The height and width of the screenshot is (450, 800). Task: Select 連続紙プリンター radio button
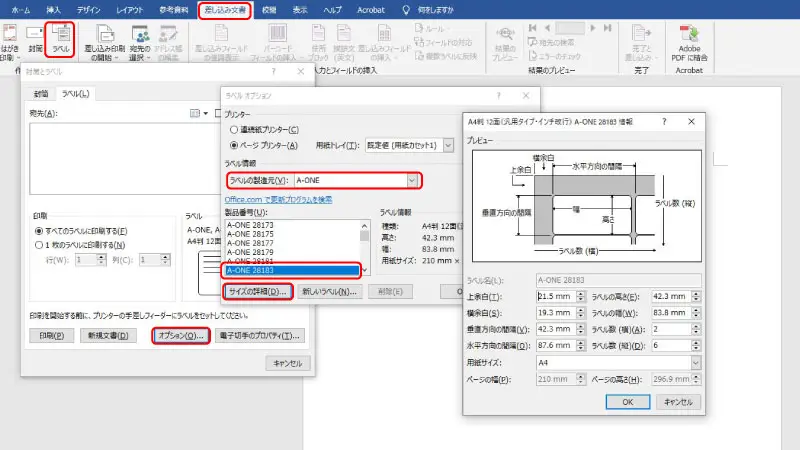coord(234,130)
